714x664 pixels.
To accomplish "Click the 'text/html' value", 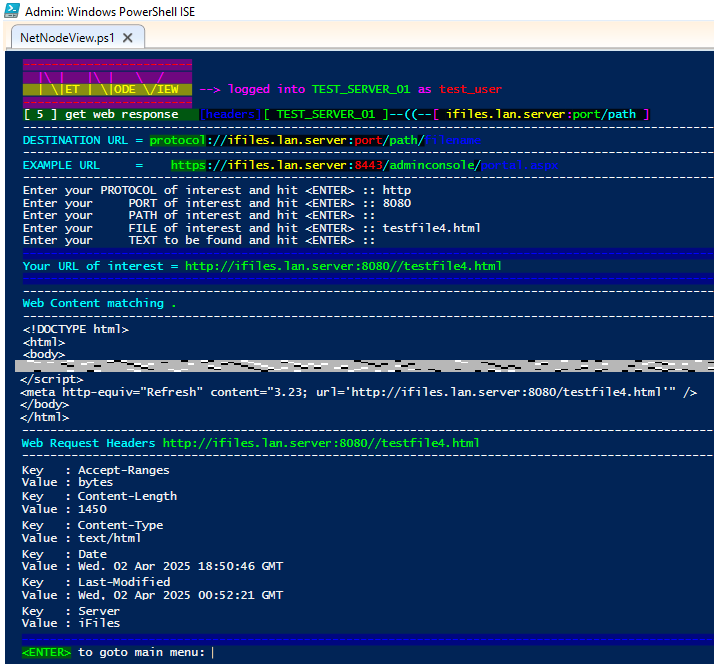I will point(110,538).
